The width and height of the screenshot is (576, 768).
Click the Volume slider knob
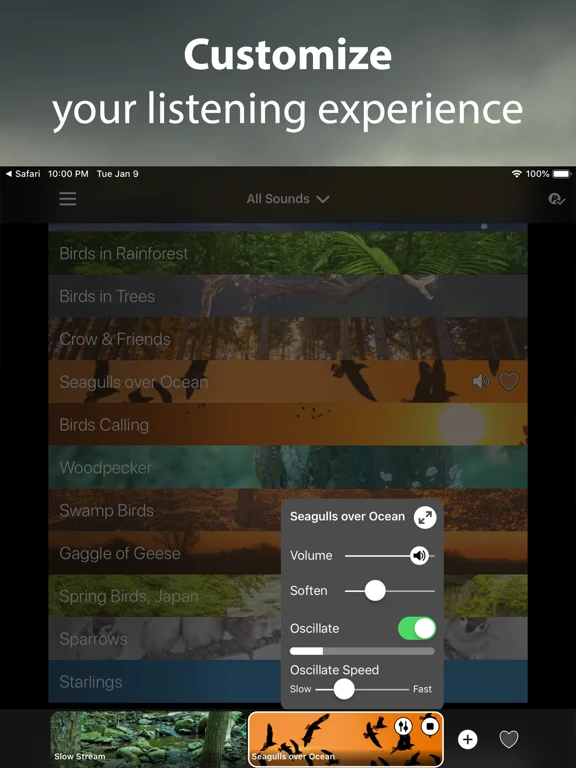click(419, 555)
